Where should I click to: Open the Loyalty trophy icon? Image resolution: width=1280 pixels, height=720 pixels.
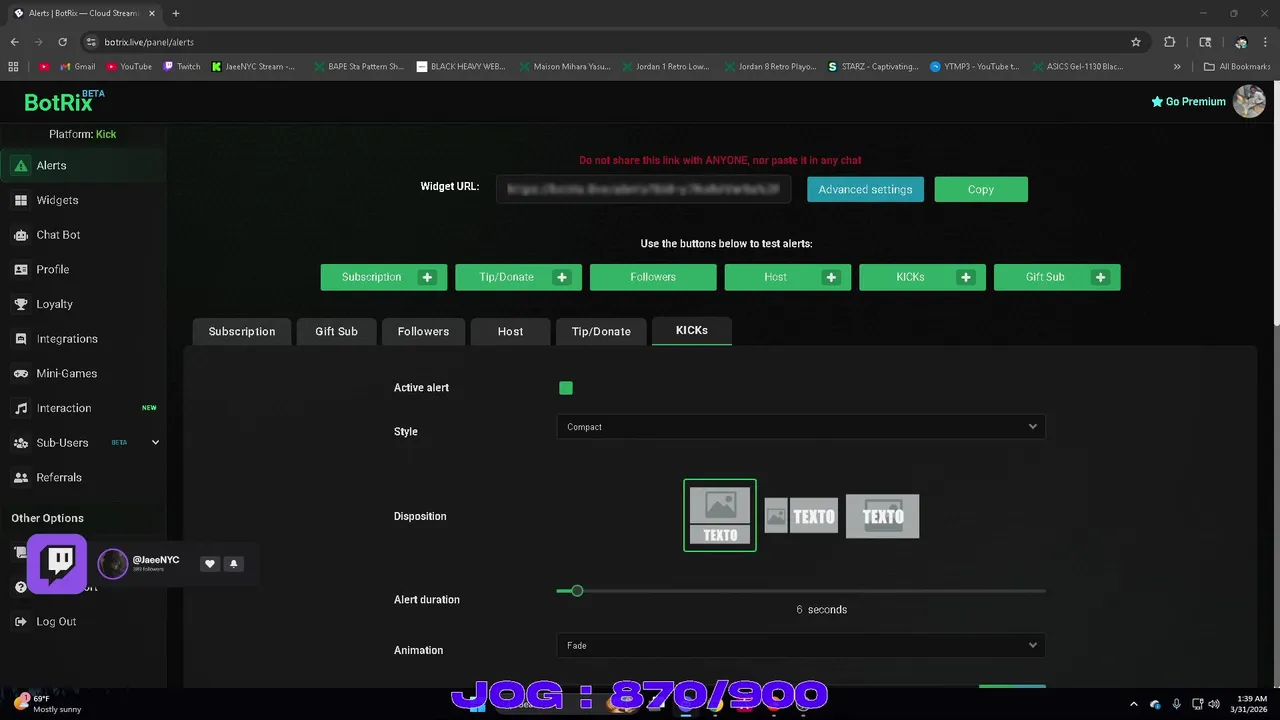pyautogui.click(x=20, y=304)
